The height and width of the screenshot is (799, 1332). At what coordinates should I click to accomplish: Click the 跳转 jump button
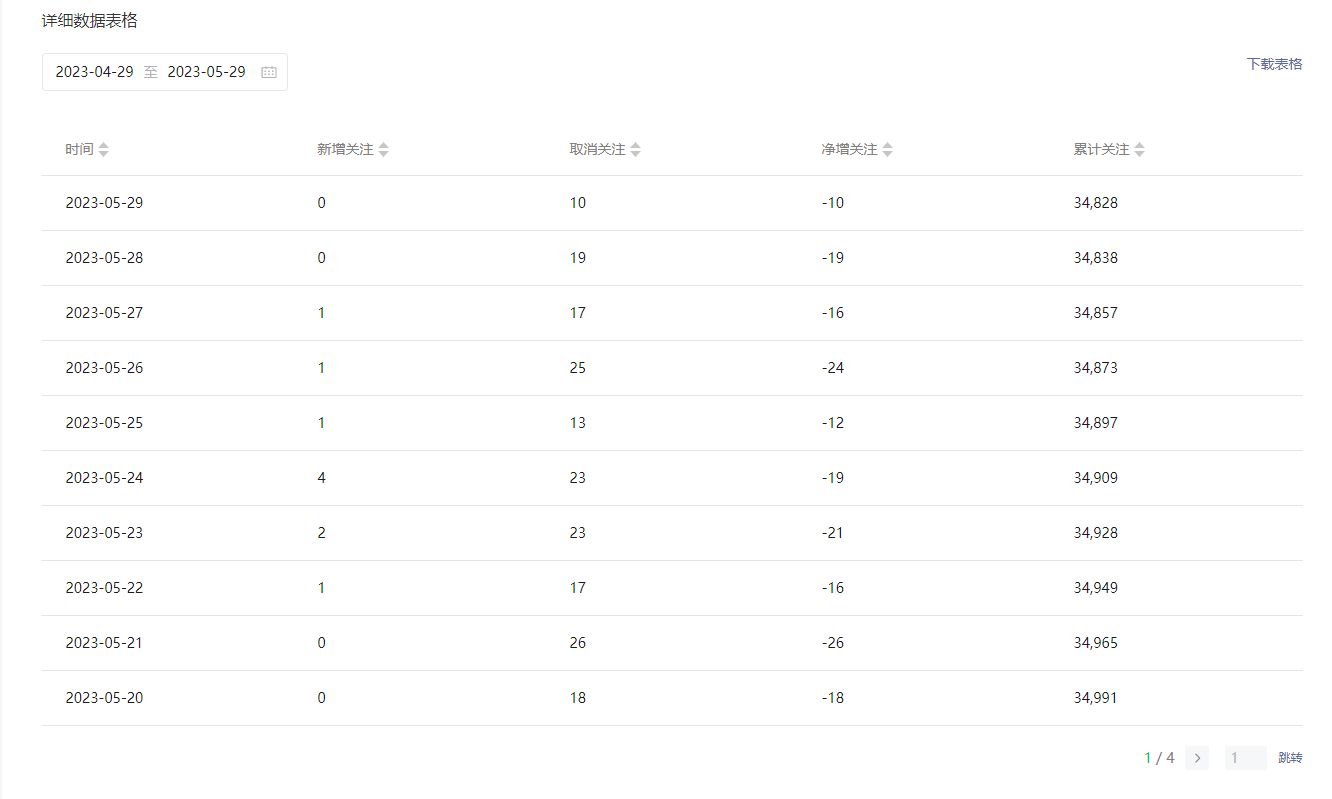[x=1290, y=758]
